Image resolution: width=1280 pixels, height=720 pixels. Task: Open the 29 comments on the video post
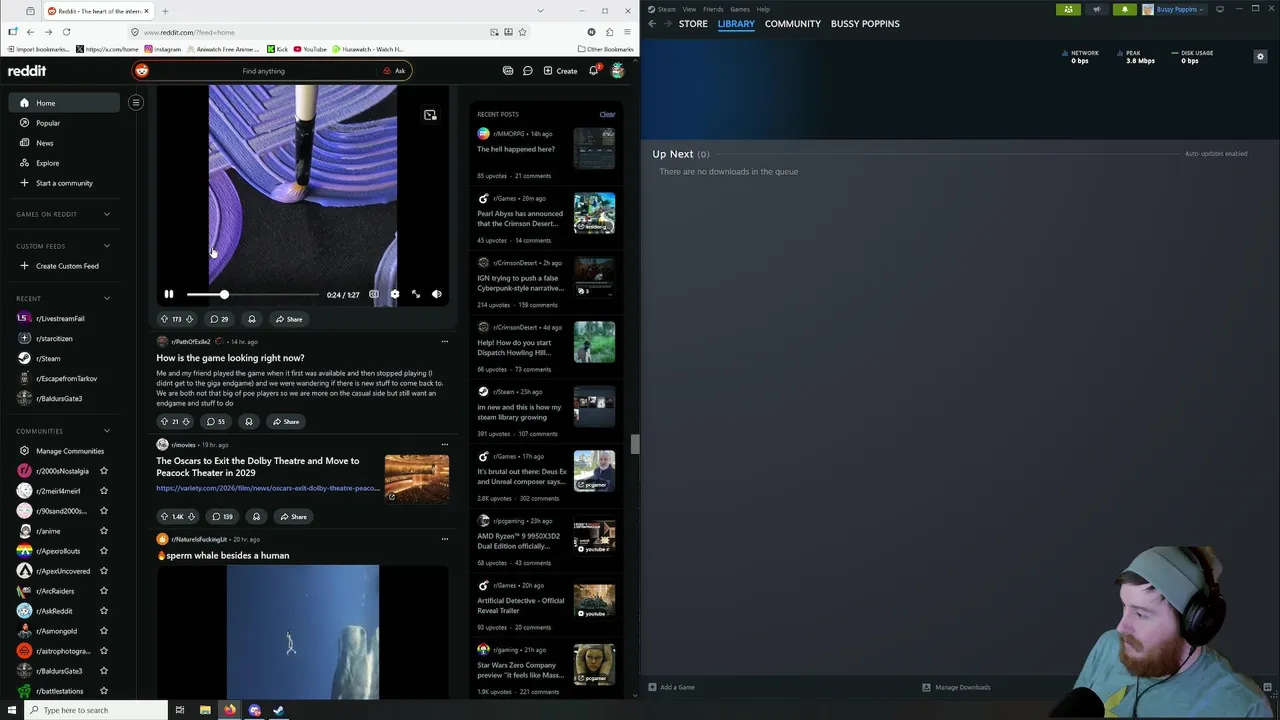click(x=219, y=319)
